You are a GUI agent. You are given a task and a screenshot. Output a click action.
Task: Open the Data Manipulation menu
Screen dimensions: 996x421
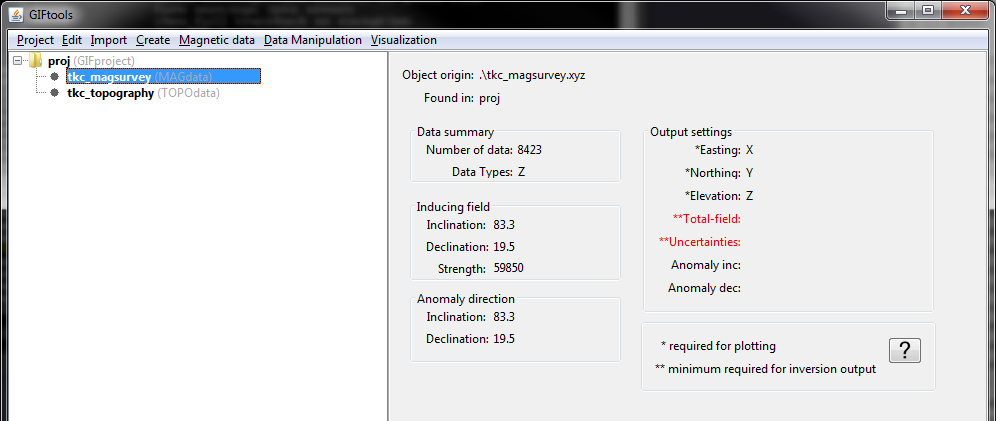click(x=313, y=40)
